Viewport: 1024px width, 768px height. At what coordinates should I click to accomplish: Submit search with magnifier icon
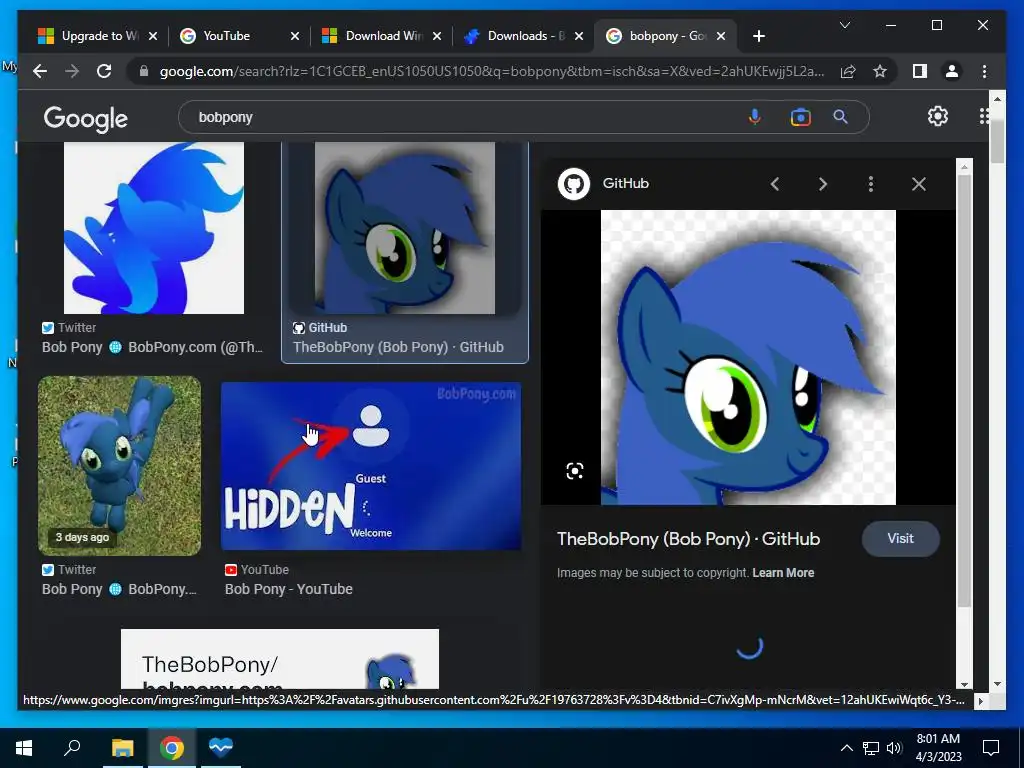[x=840, y=117]
